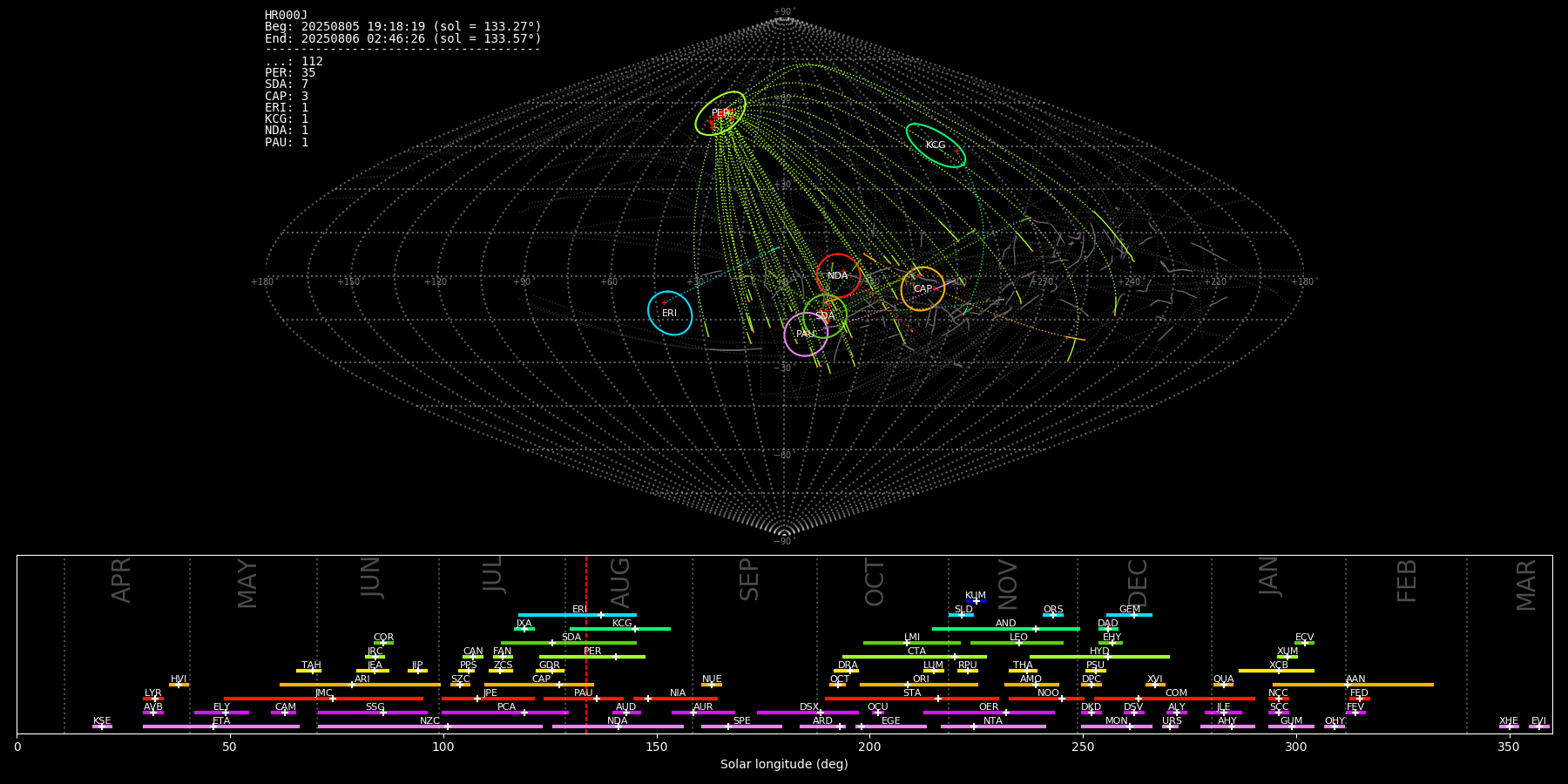The width and height of the screenshot is (1568, 784).
Task: Select the 'CAP: 3' legend entry
Action: click(287, 96)
